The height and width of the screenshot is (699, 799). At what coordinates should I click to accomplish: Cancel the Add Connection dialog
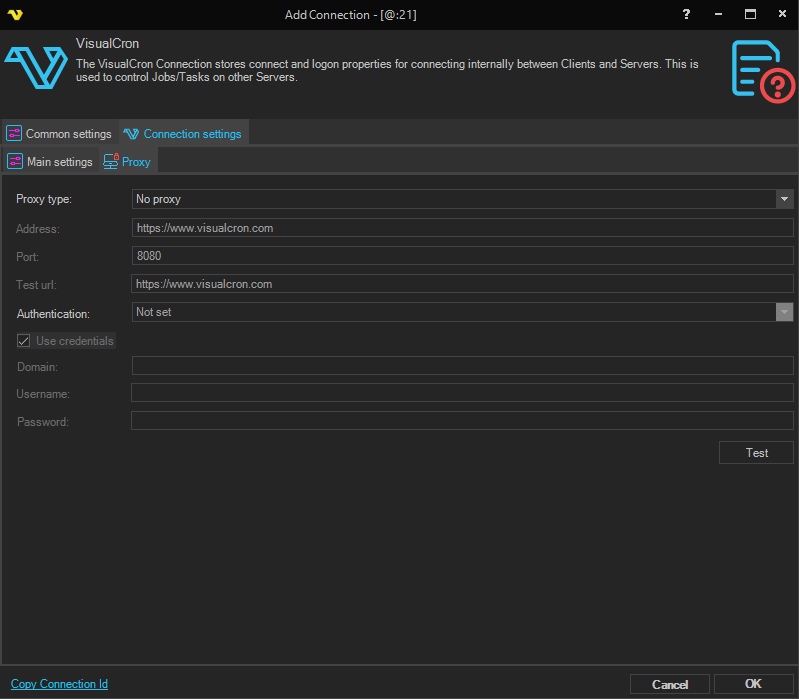point(670,684)
